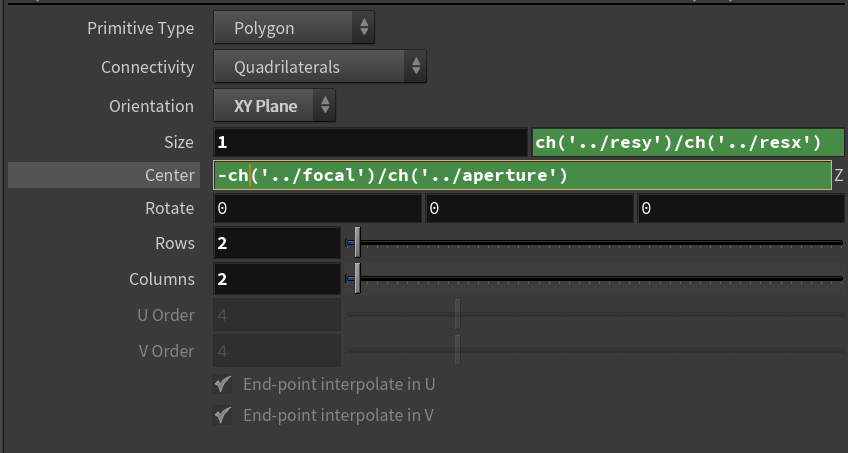Click the Size parameter label
This screenshot has width=848, height=453.
(x=179, y=142)
